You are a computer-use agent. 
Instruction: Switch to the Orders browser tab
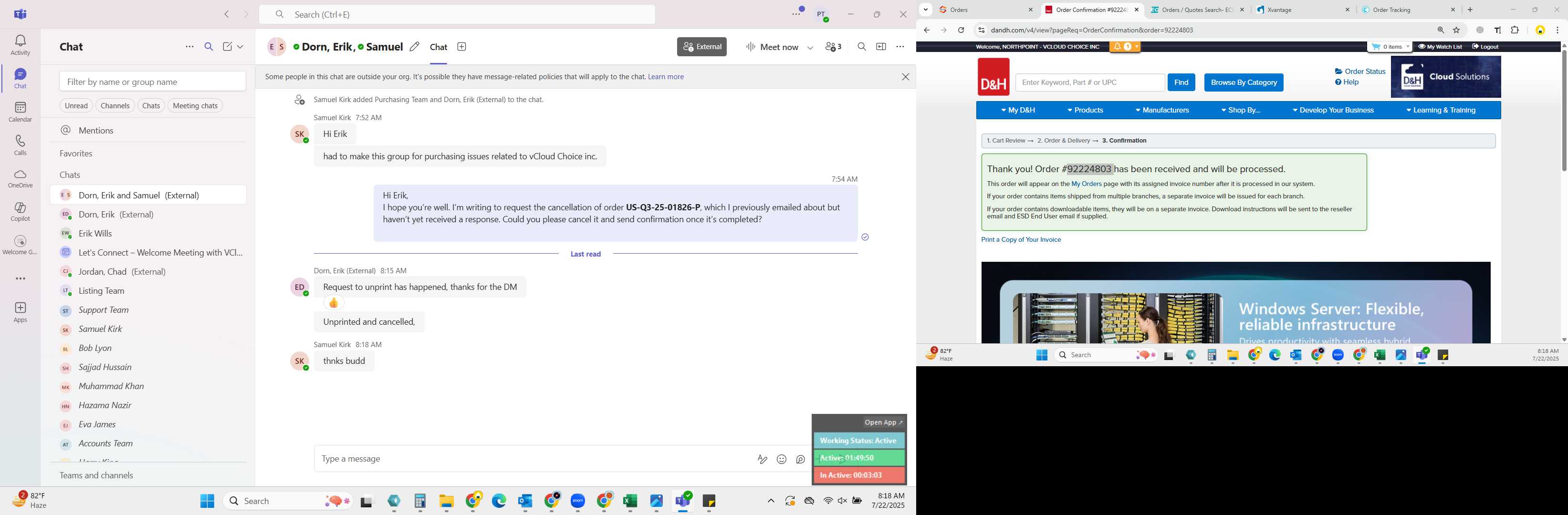click(x=985, y=10)
